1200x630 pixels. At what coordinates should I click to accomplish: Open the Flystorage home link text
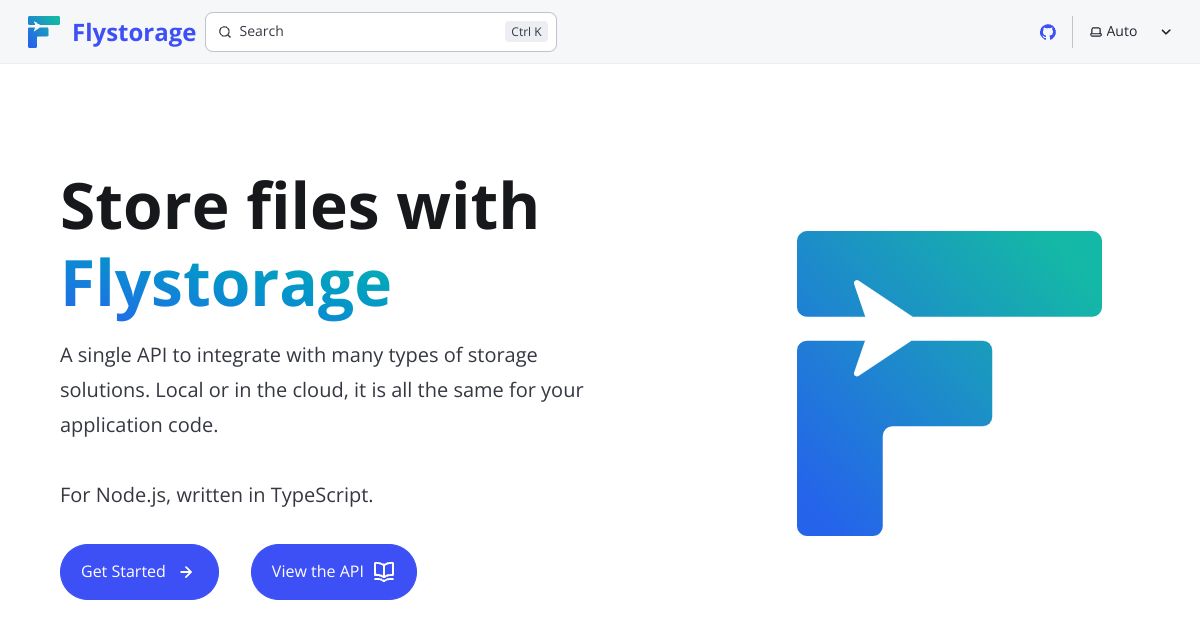point(134,33)
